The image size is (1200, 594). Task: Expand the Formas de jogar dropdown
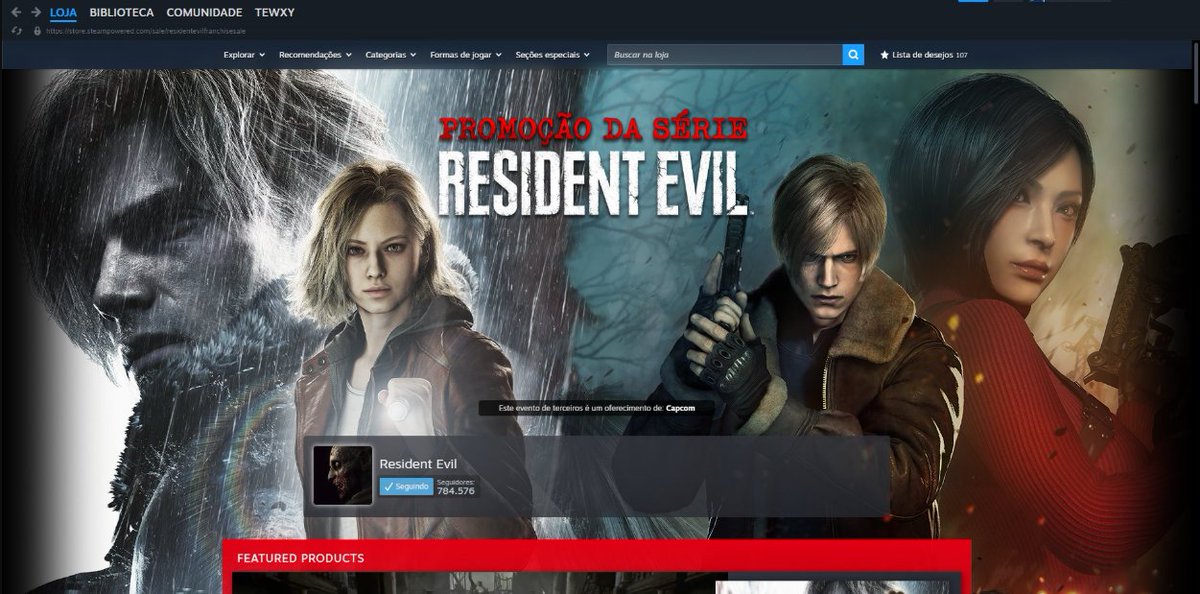[x=466, y=55]
